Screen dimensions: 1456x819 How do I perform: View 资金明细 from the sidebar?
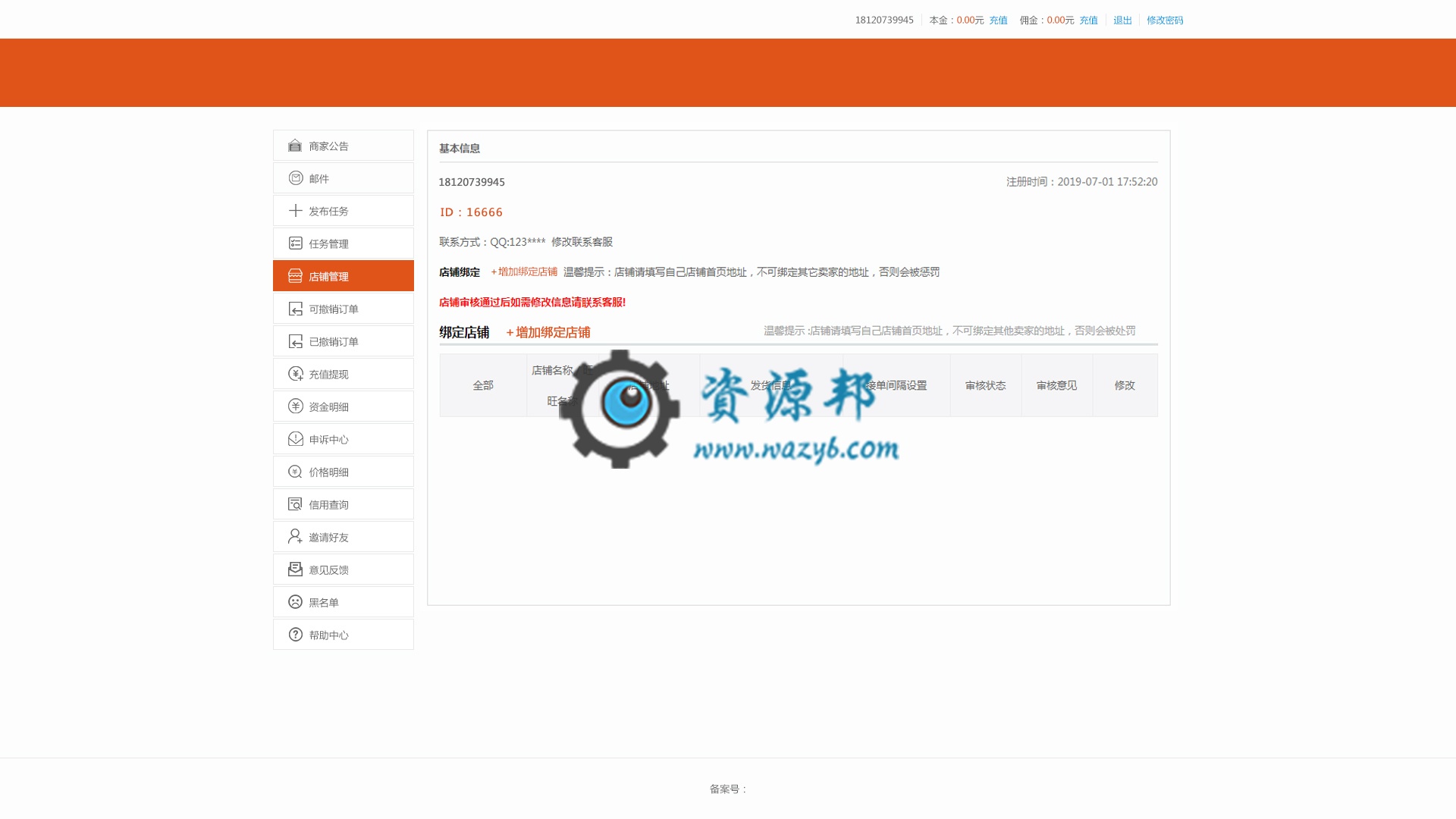tap(344, 406)
